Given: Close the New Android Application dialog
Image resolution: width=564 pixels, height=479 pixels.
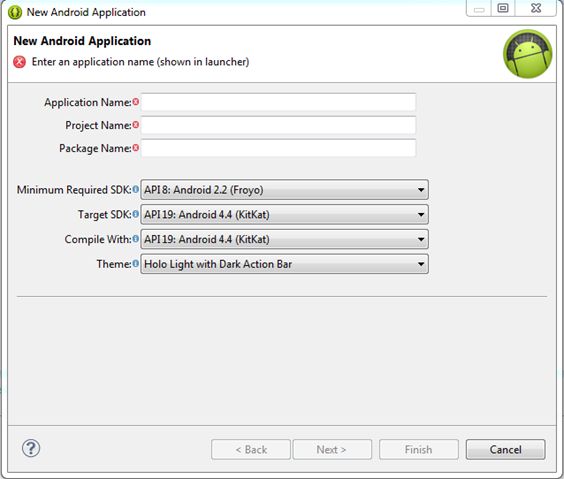Looking at the screenshot, I should pyautogui.click(x=536, y=8).
